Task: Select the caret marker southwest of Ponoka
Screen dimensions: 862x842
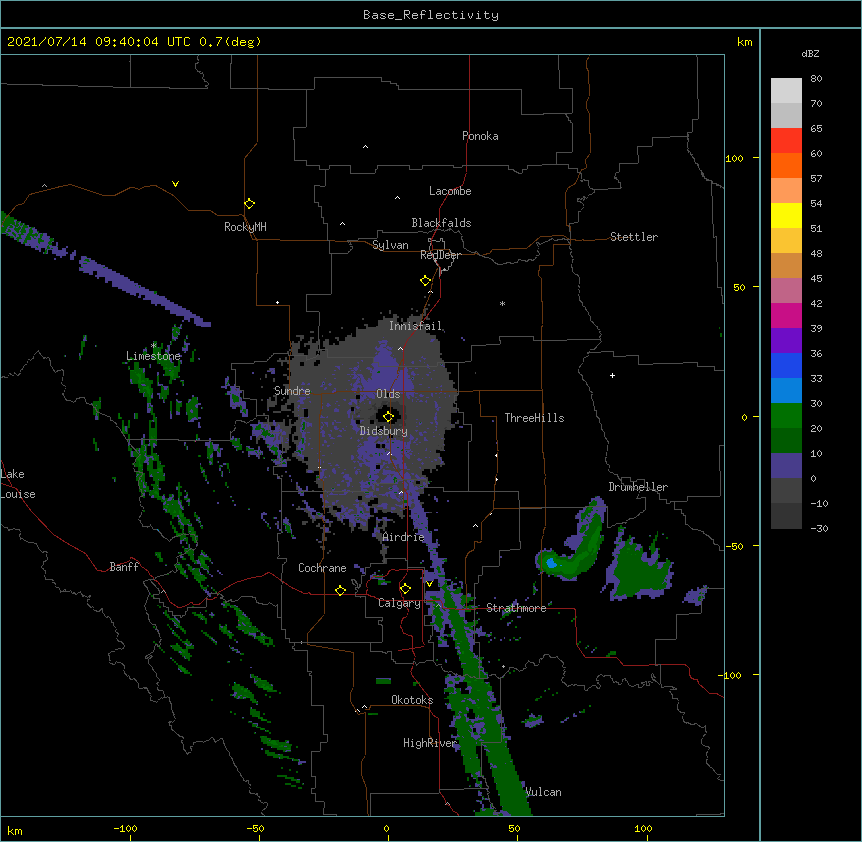Action: (x=366, y=147)
